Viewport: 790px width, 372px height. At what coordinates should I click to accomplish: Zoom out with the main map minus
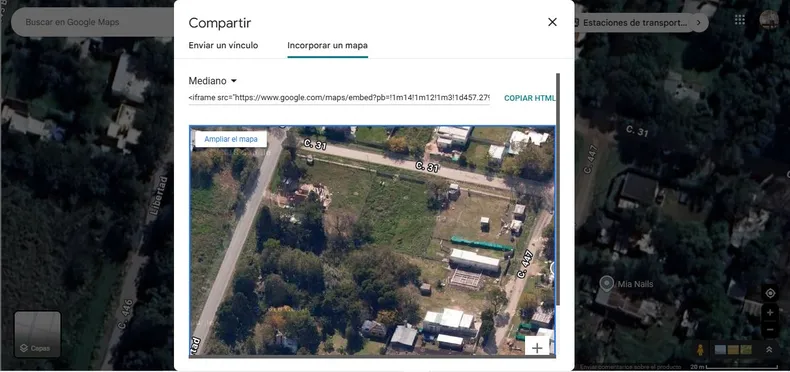[x=770, y=330]
